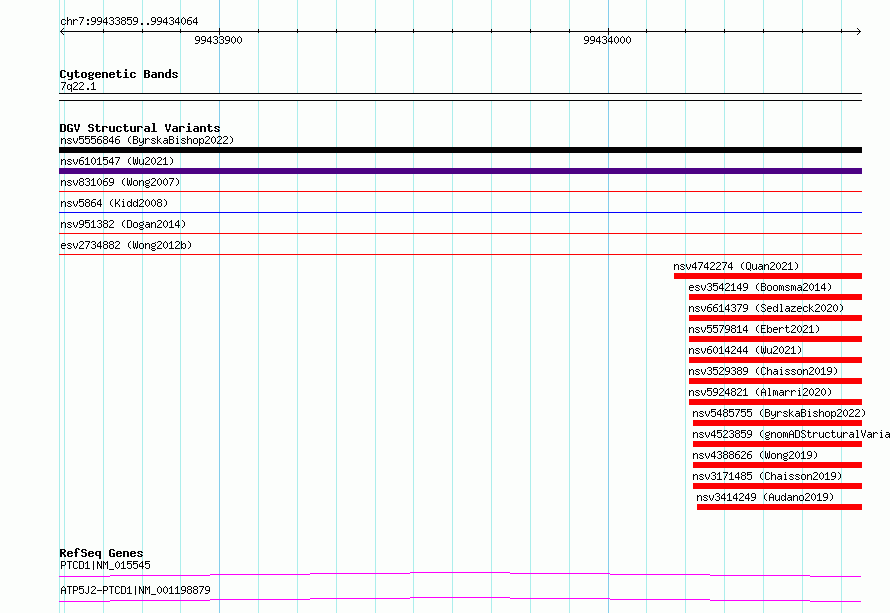Click the Cytogenetic Bands track title
This screenshot has height=613, width=890.
coord(119,74)
